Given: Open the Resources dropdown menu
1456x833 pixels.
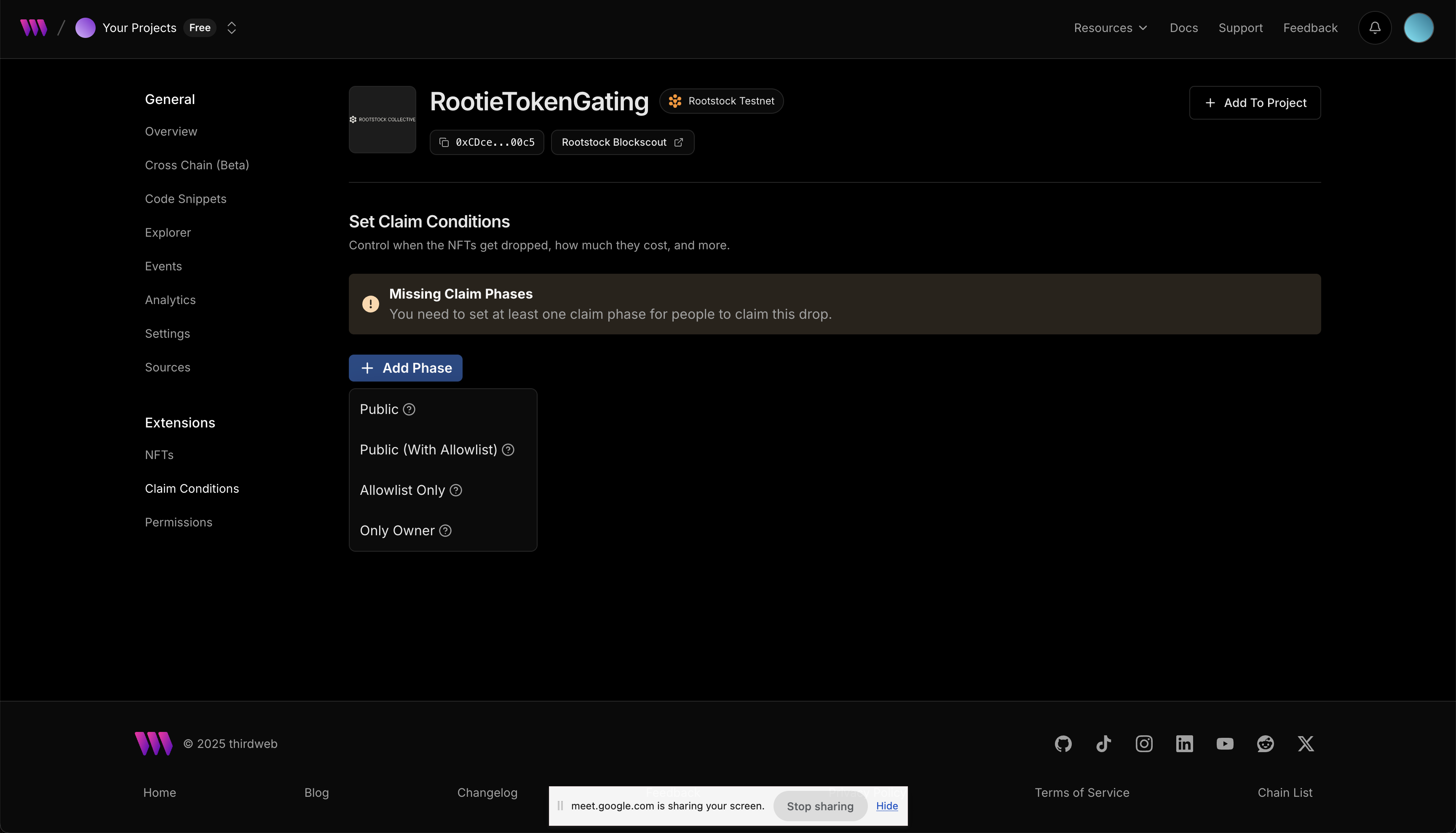Looking at the screenshot, I should (1110, 27).
